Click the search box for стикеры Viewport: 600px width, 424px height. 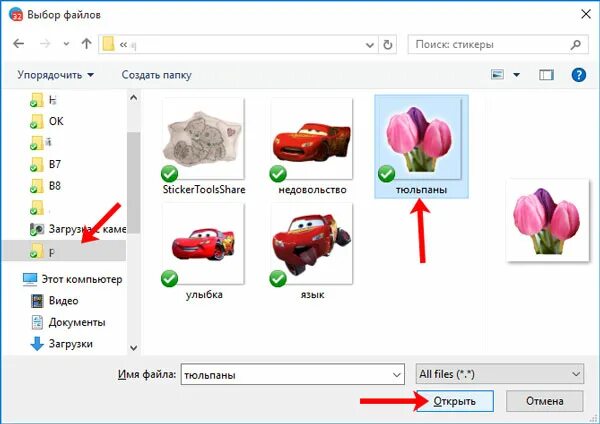498,45
